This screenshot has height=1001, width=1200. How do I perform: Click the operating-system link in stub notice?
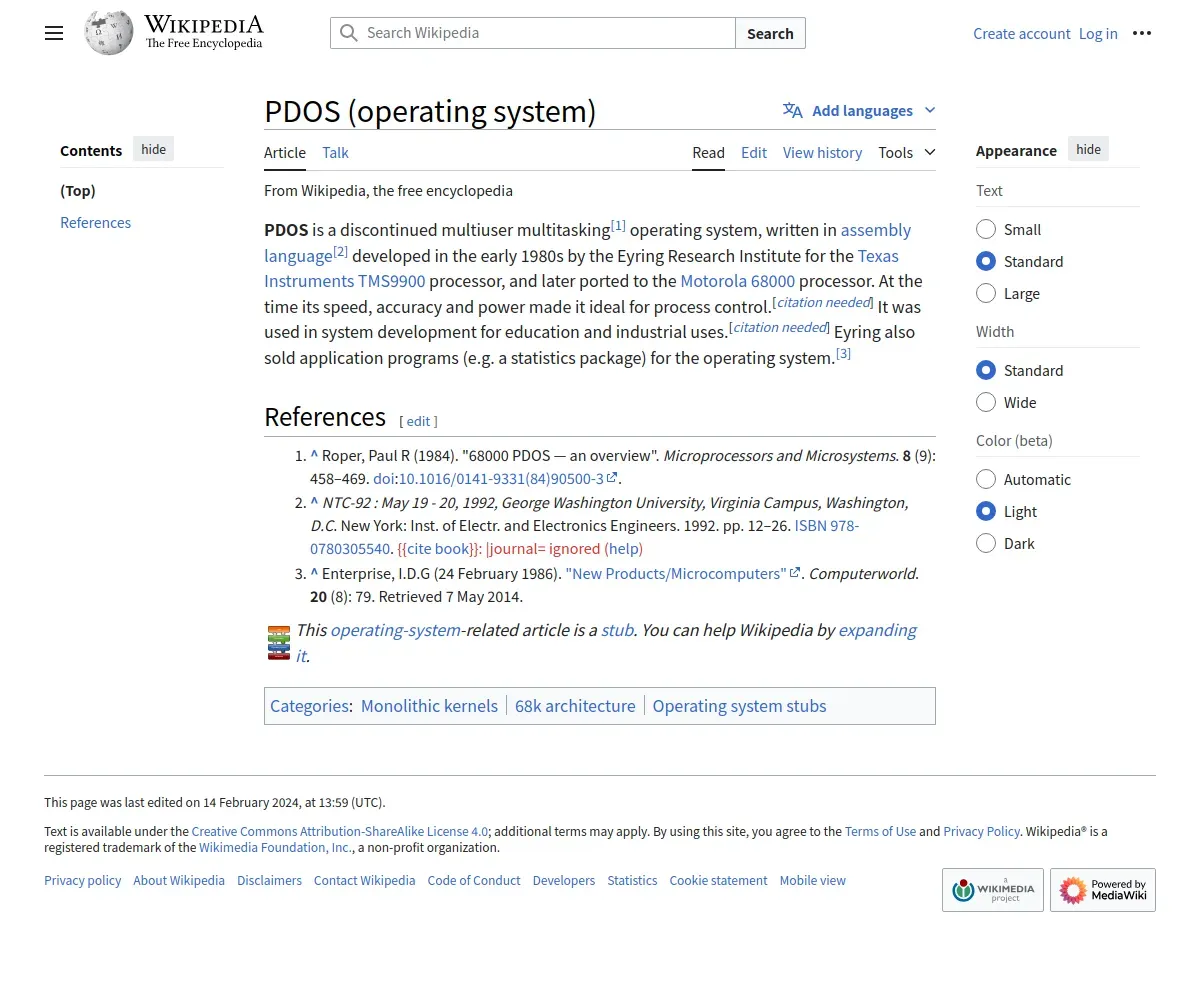[396, 630]
